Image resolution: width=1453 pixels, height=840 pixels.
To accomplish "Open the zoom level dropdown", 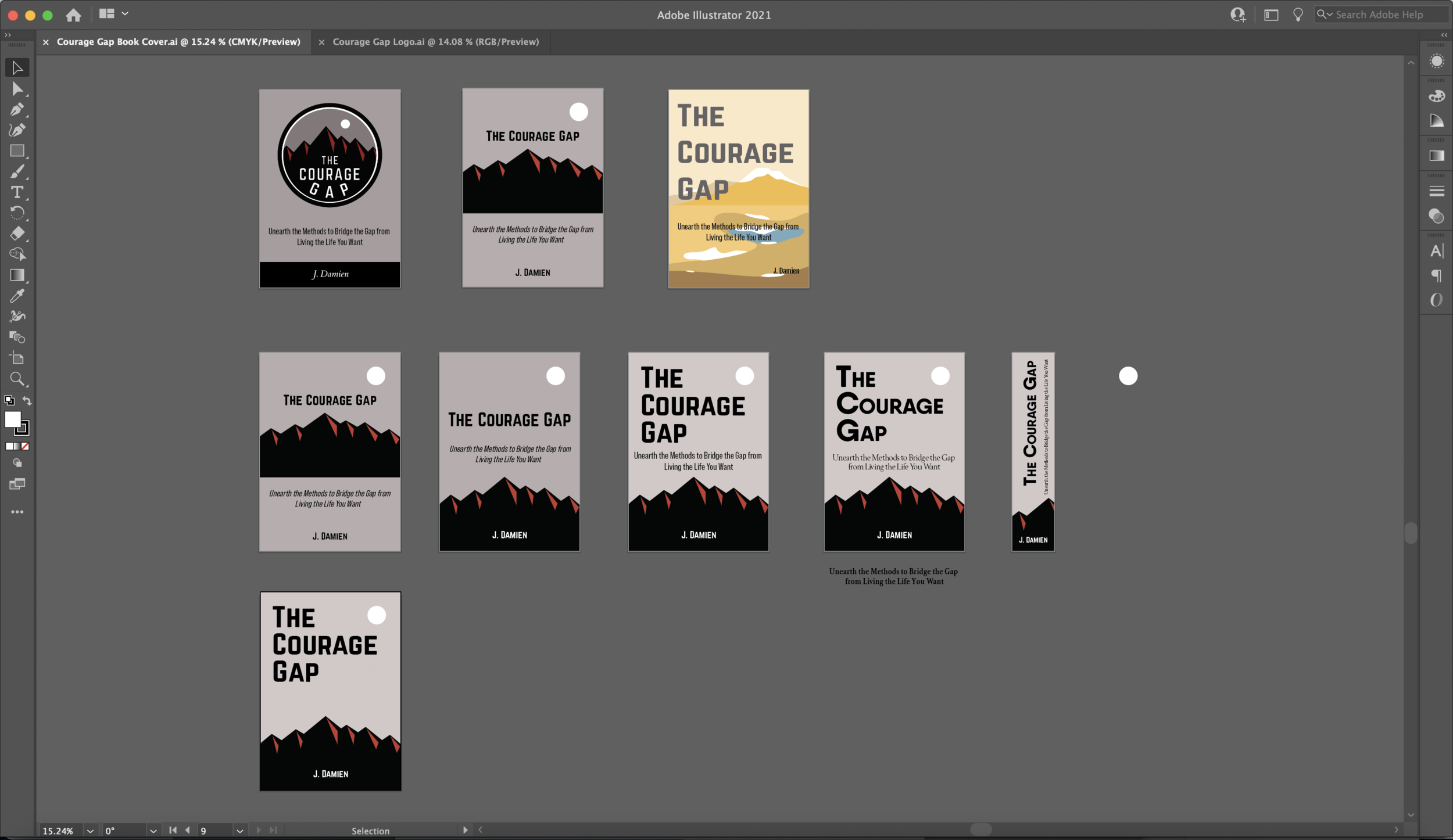I will (x=90, y=831).
